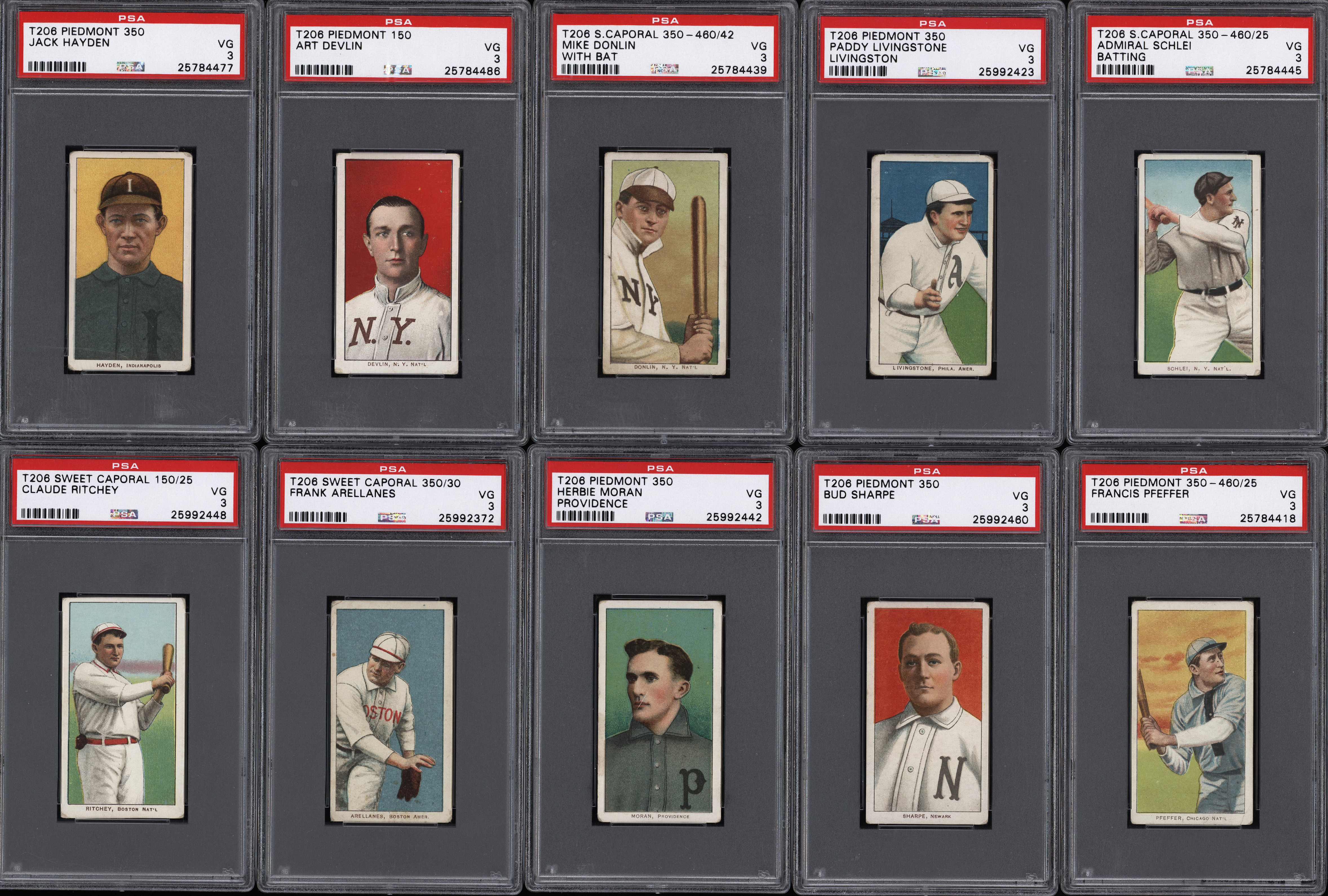Select the Admiral Schlei batting card
Screen dimensions: 1328x896
tap(1198, 265)
